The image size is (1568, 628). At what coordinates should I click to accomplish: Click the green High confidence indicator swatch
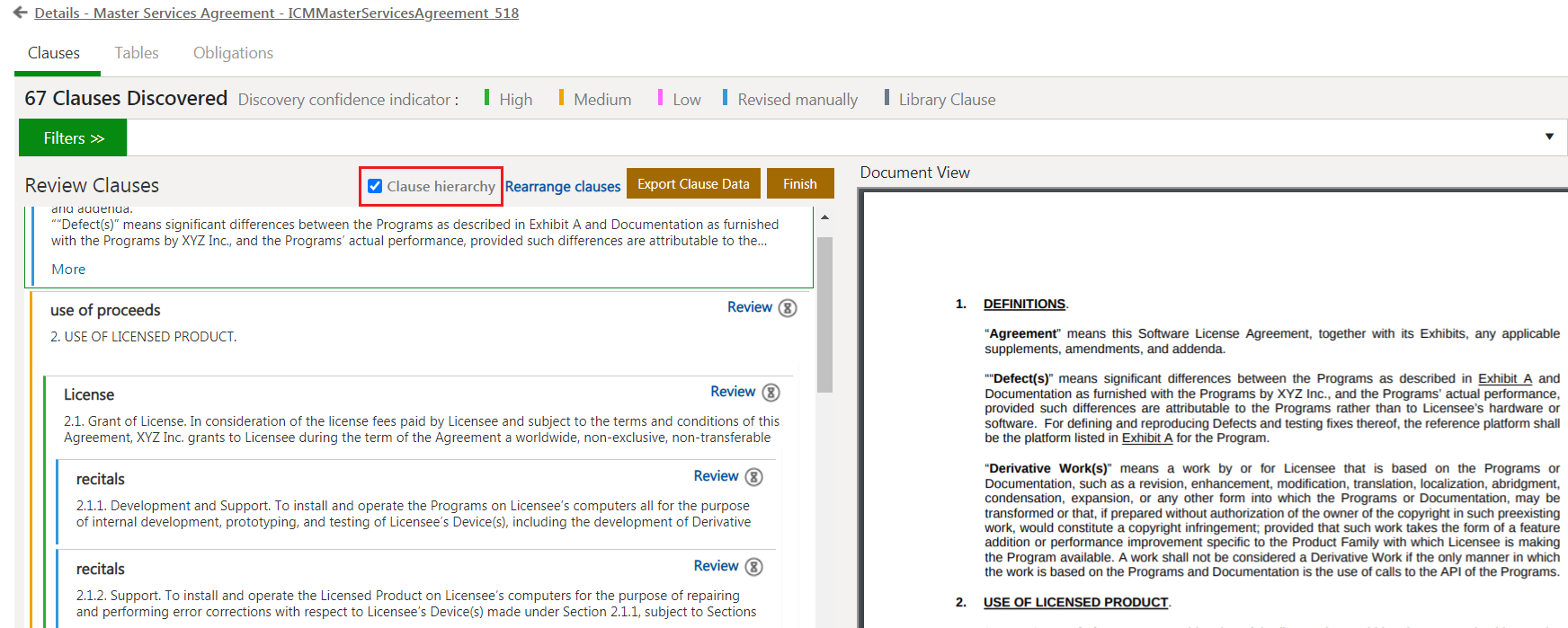coord(486,98)
